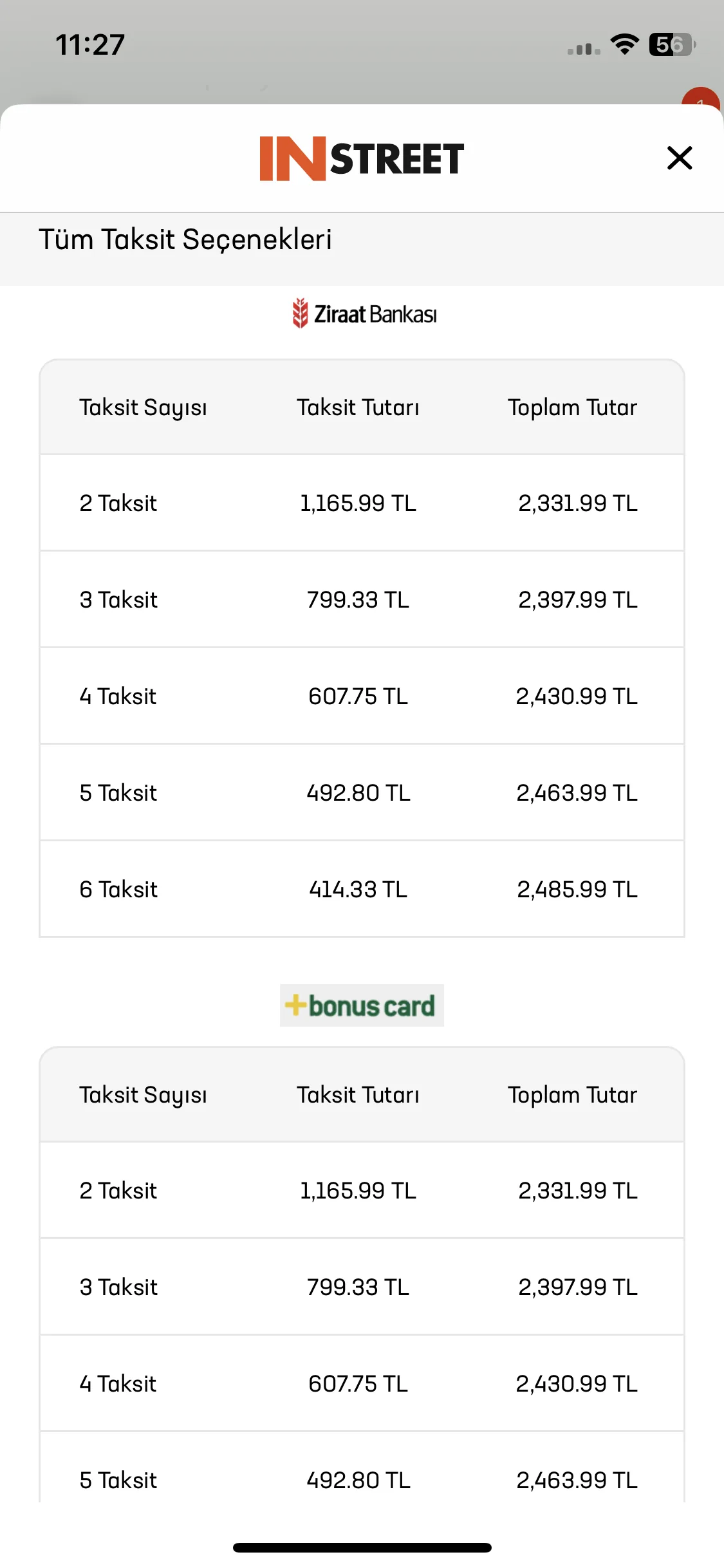Screen dimensions: 724x1568
Task: Select Ziraat 3 Taksit row
Action: [x=362, y=599]
